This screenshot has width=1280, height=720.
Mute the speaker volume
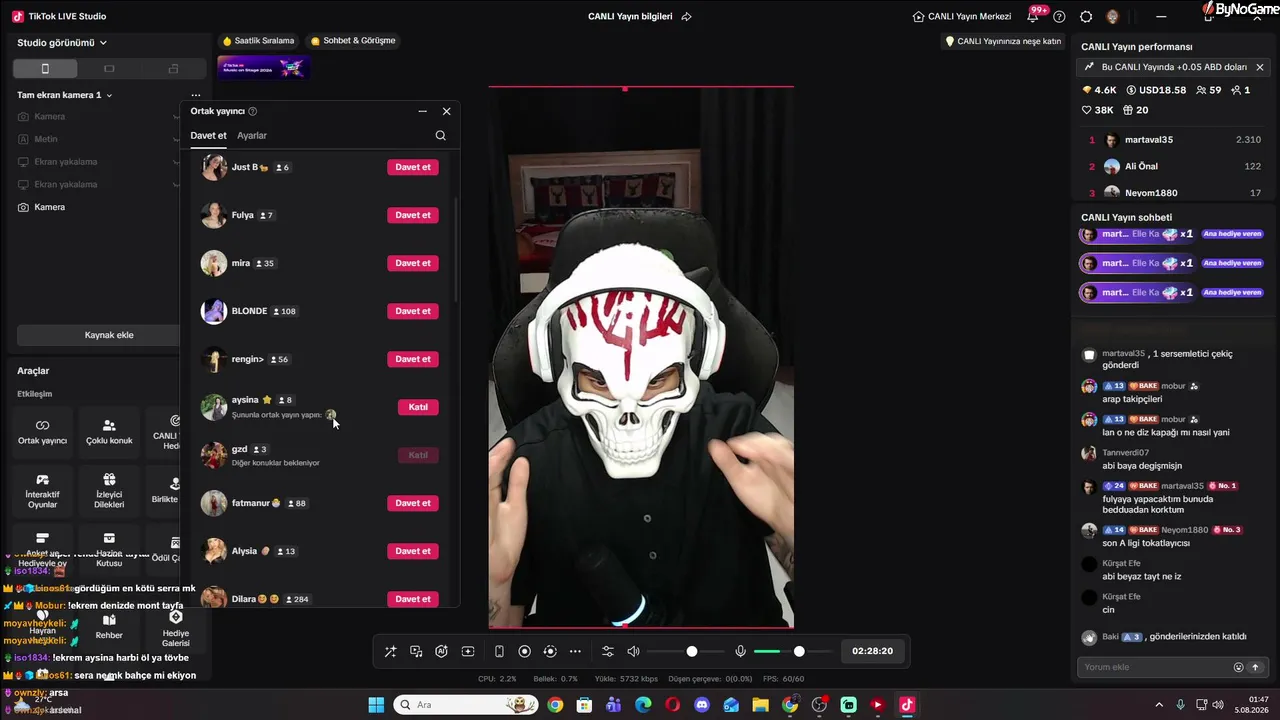click(x=633, y=651)
